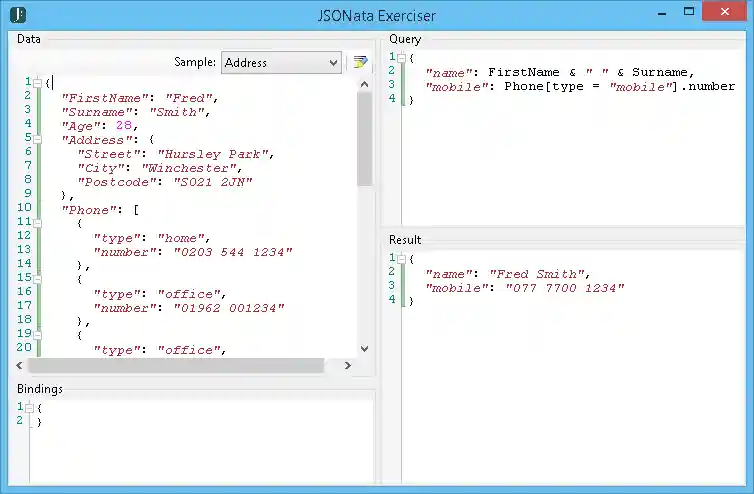Collapse the phone object fold on line 15
This screenshot has height=494, width=754.
pos(38,279)
